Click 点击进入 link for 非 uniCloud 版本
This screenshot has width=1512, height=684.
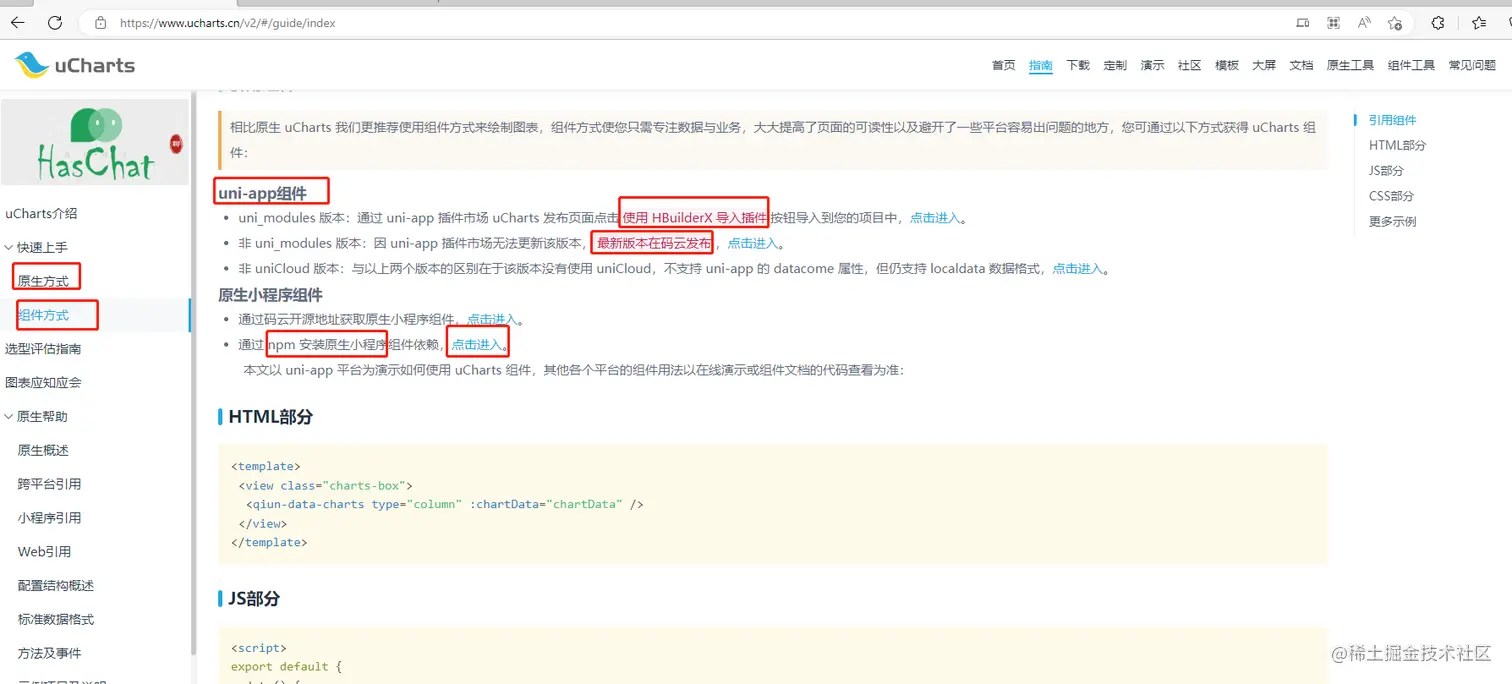tap(1078, 268)
